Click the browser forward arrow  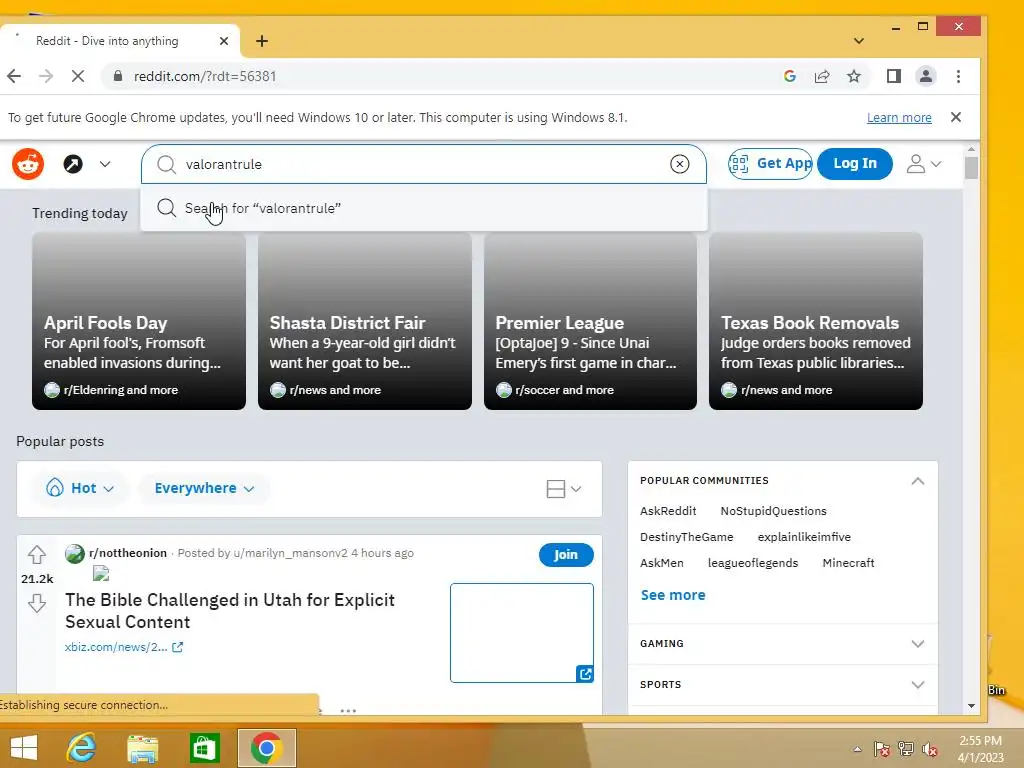pos(46,76)
